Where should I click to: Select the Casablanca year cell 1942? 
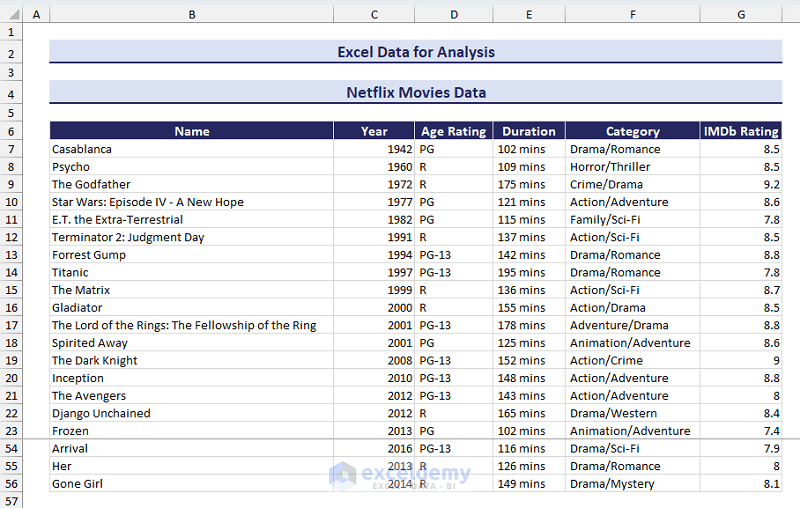[374, 149]
